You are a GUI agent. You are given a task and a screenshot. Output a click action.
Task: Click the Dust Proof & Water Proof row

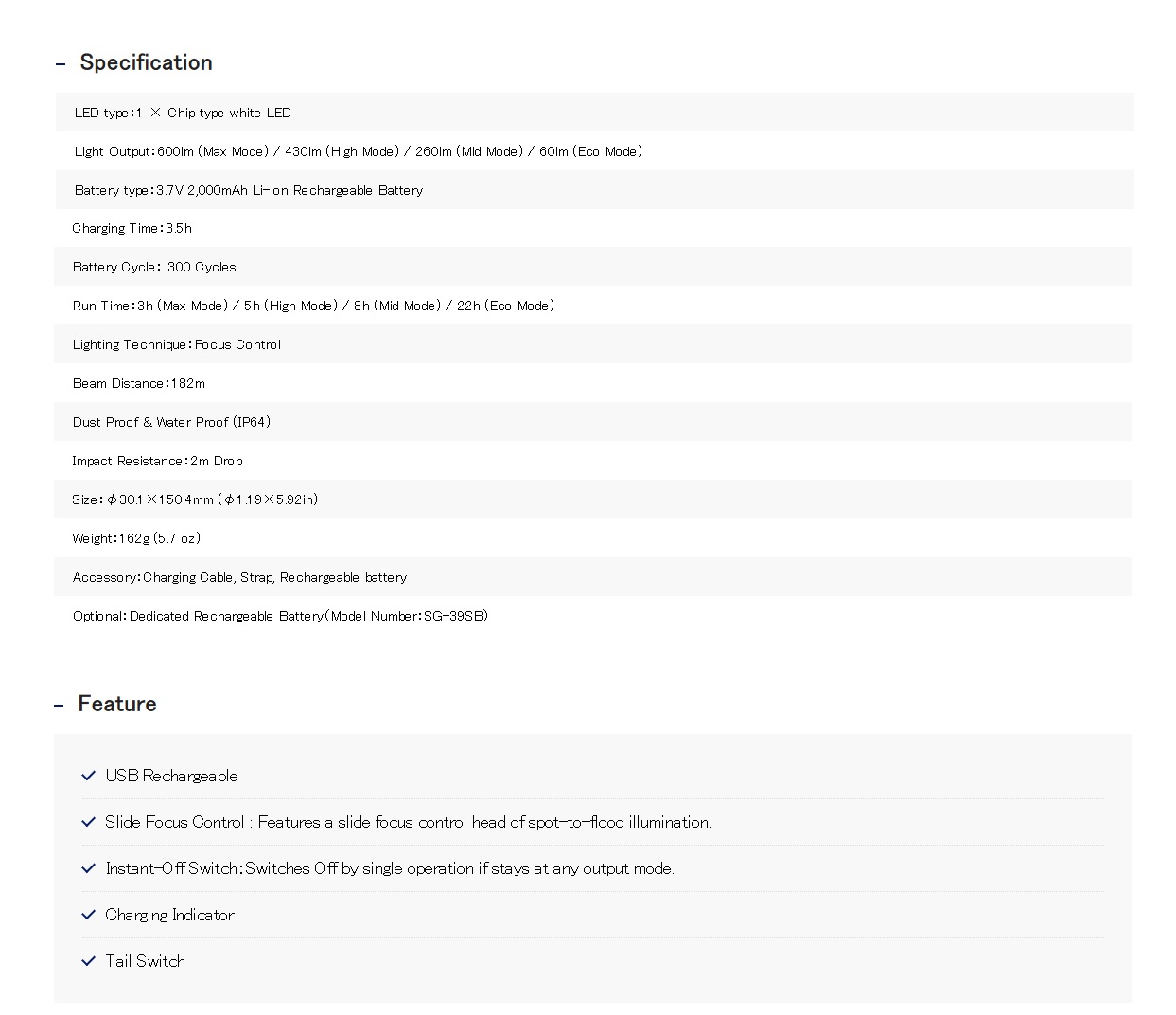[x=593, y=422]
